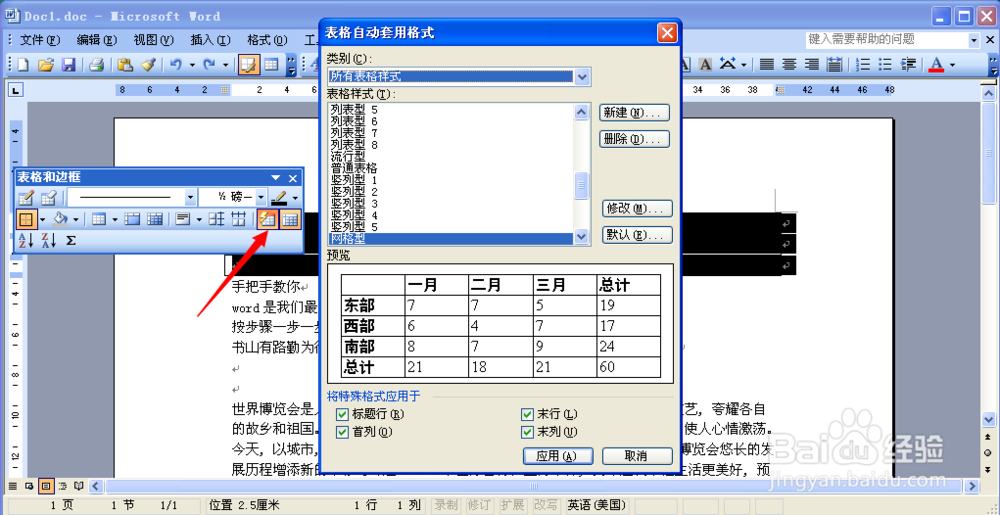This screenshot has width=1000, height=515.
Task: Click the New blank document icon
Action: [x=23, y=64]
